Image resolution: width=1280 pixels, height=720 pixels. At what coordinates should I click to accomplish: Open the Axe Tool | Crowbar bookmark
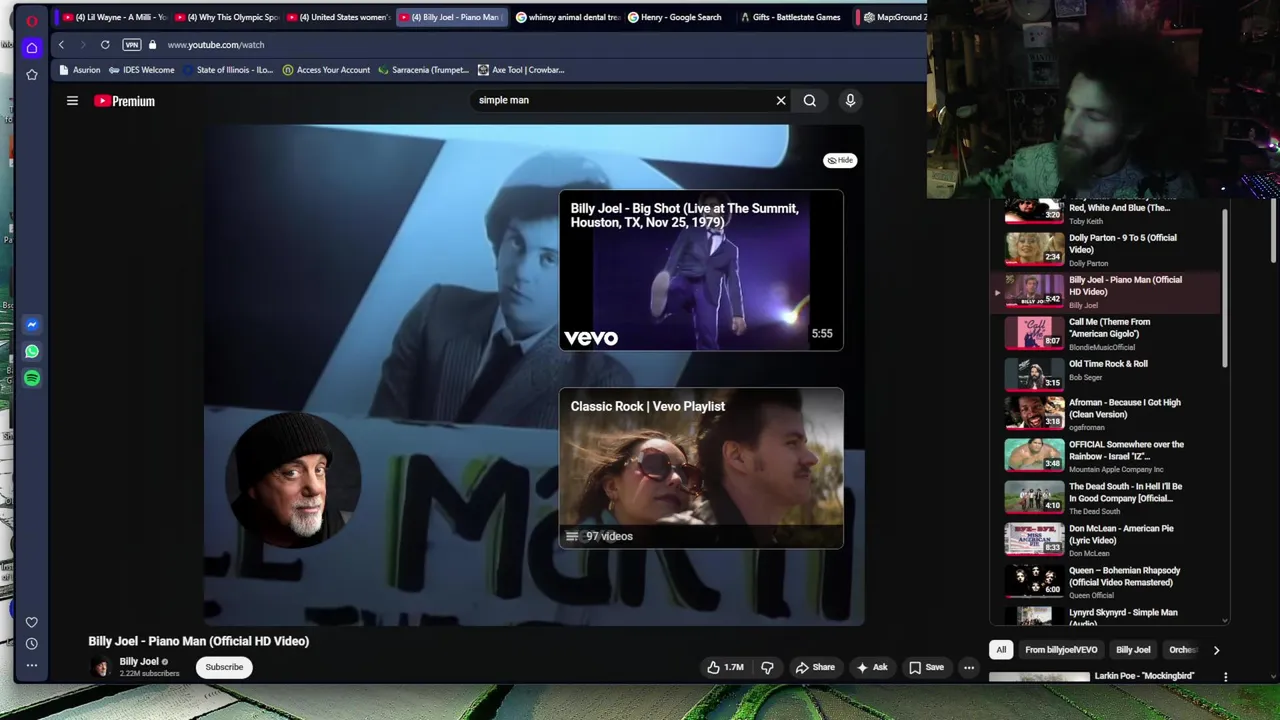point(521,70)
